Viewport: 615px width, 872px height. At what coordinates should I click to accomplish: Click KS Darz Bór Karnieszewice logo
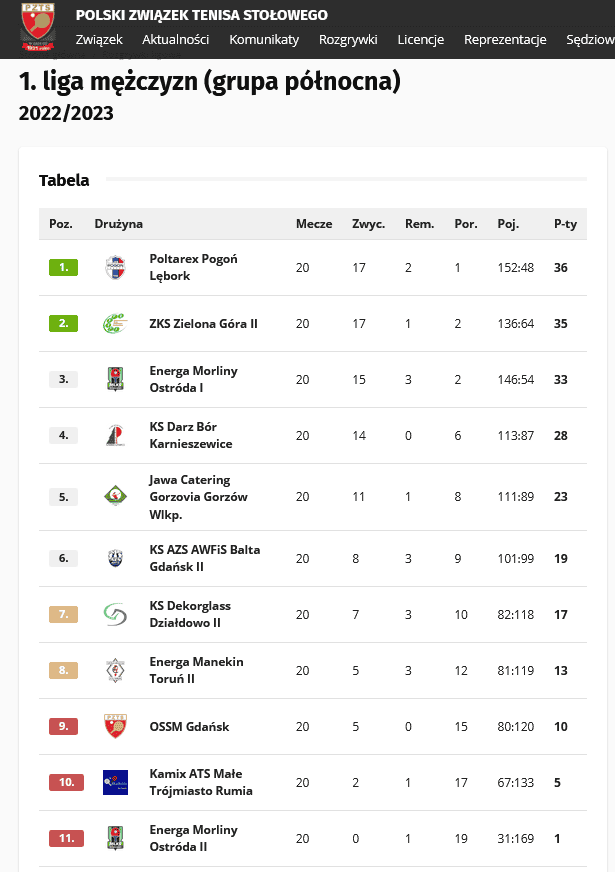tap(116, 435)
